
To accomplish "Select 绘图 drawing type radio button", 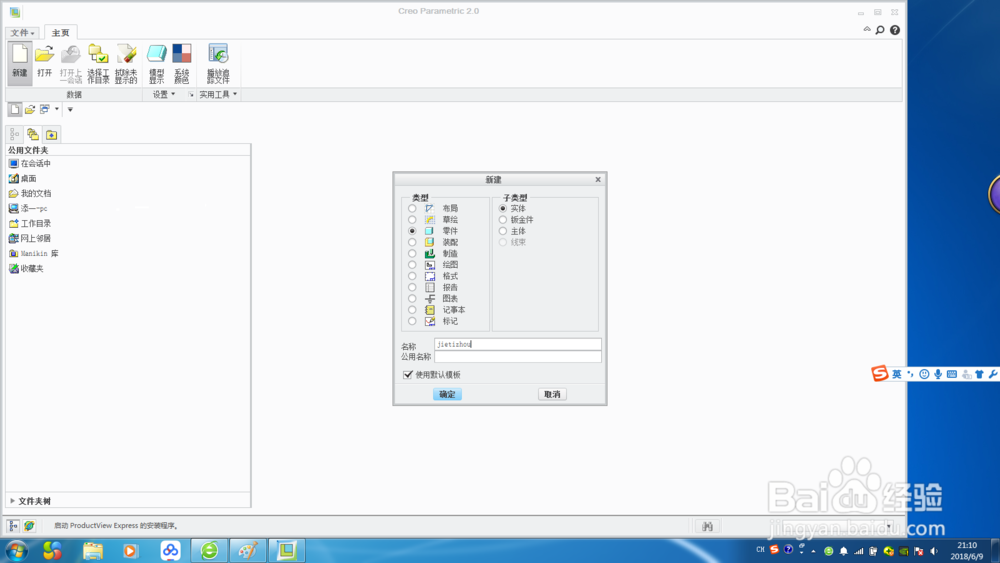I will [412, 265].
